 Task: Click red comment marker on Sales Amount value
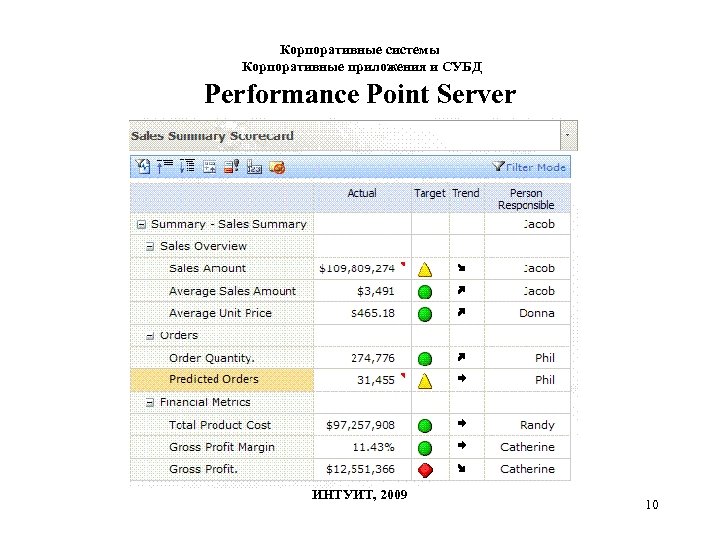[x=403, y=264]
